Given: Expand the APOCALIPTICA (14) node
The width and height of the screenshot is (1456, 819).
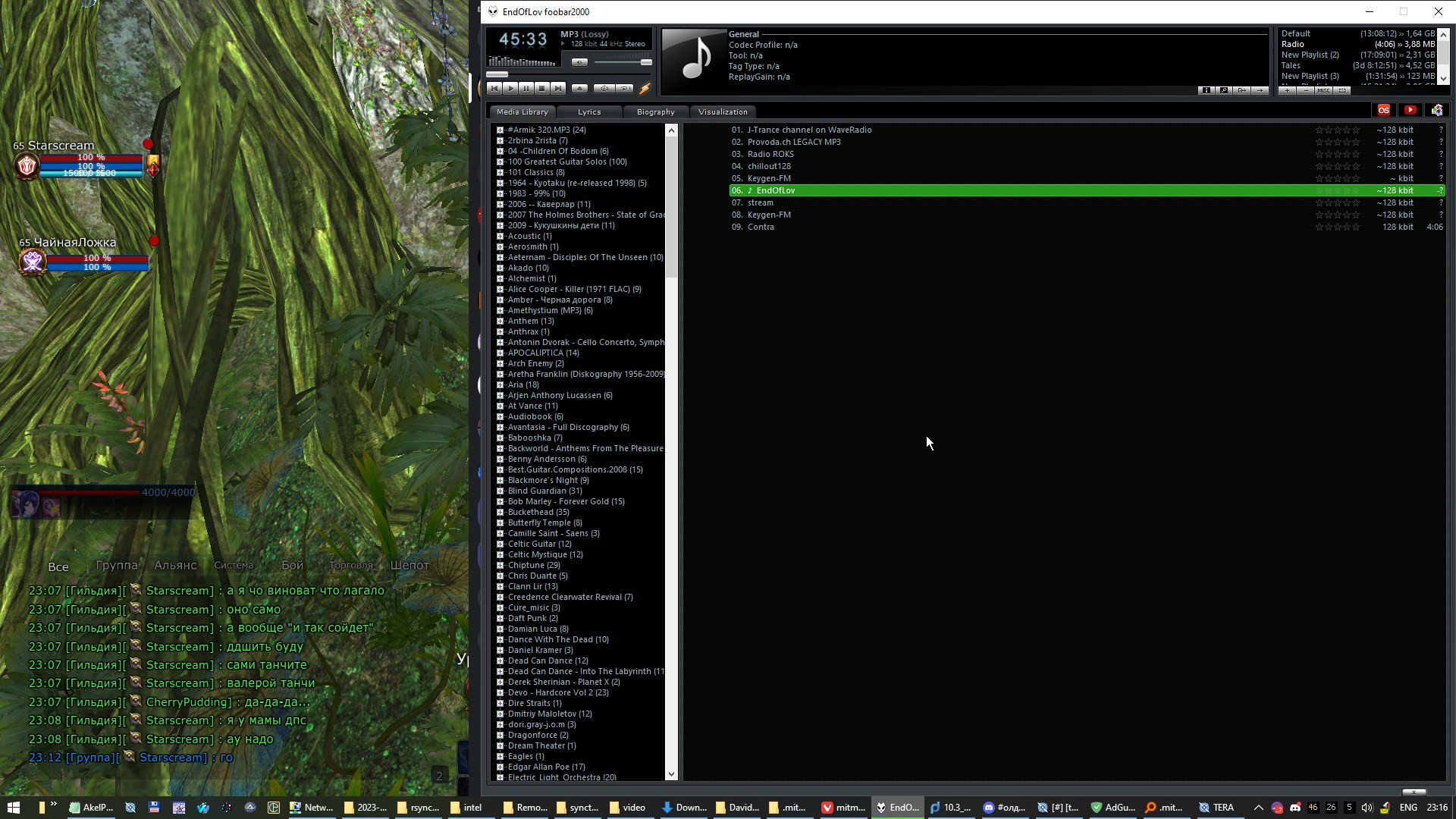Looking at the screenshot, I should coord(500,353).
